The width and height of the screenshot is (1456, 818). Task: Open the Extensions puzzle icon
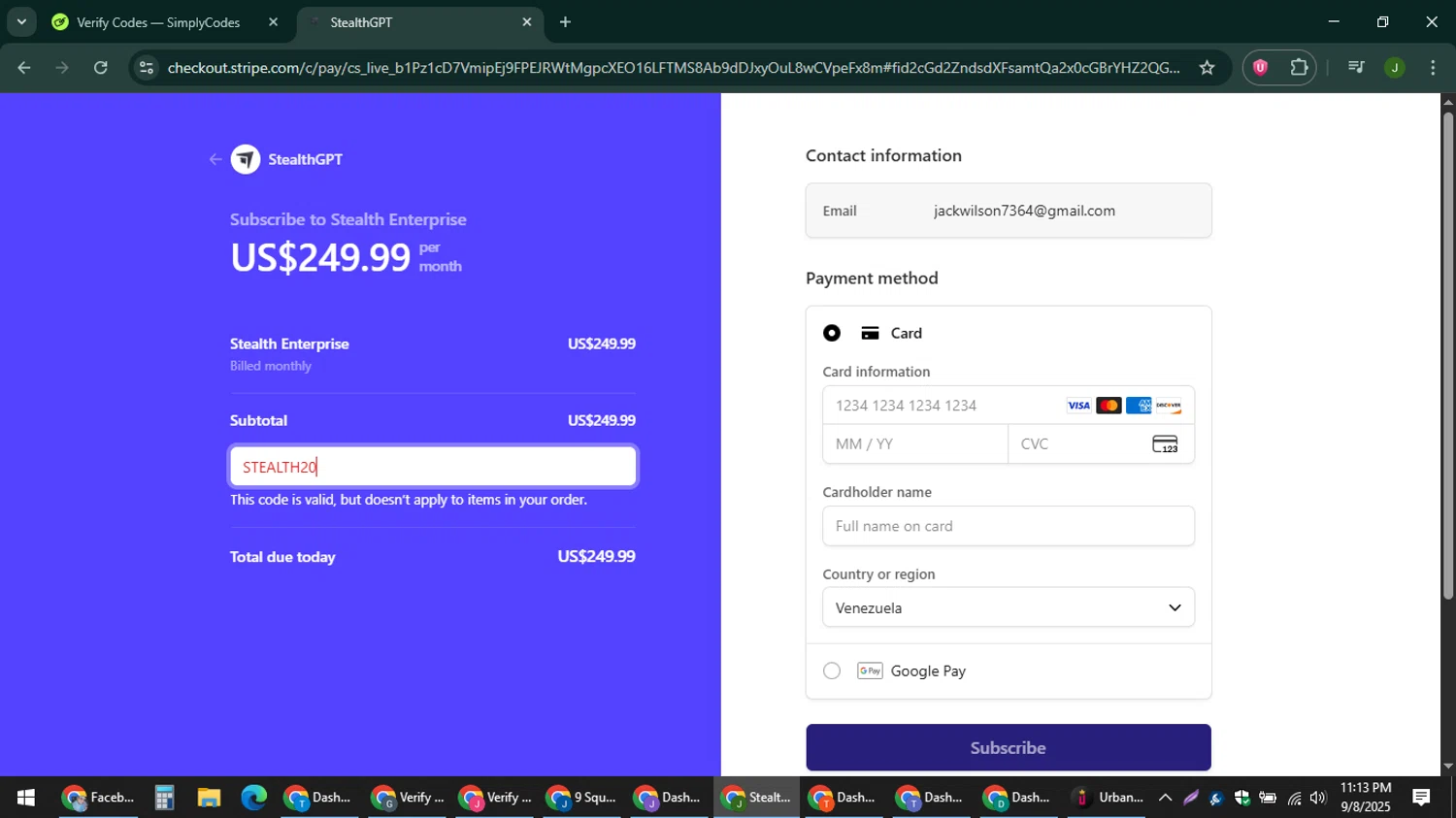(1299, 67)
